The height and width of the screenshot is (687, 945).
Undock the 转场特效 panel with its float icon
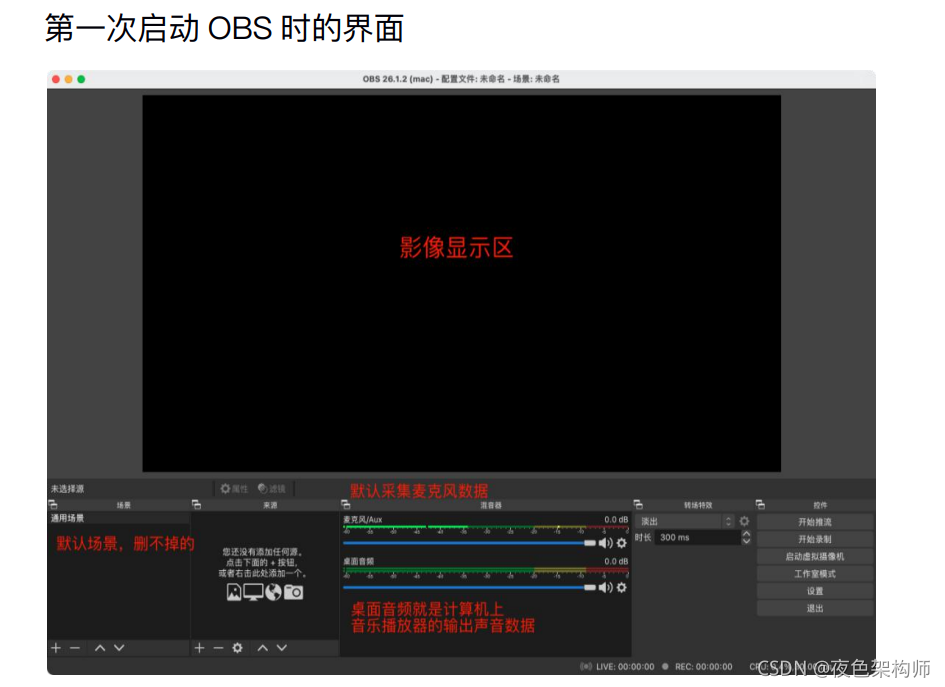pyautogui.click(x=638, y=504)
